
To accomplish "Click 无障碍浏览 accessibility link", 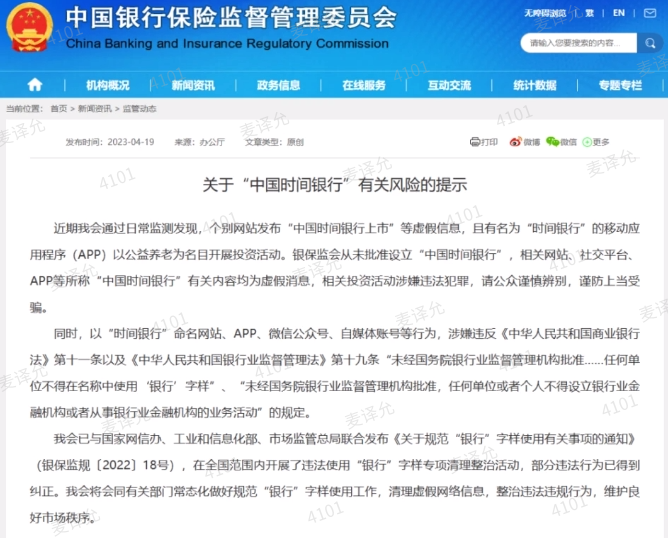I will point(545,13).
